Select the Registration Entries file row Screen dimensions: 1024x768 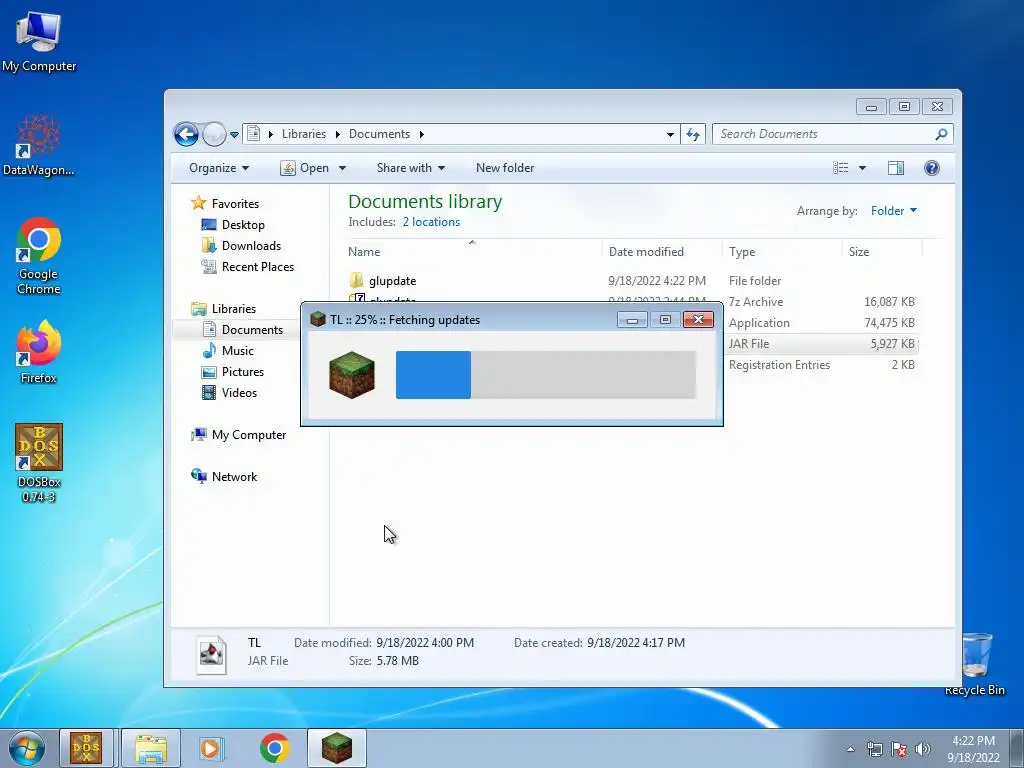point(822,364)
